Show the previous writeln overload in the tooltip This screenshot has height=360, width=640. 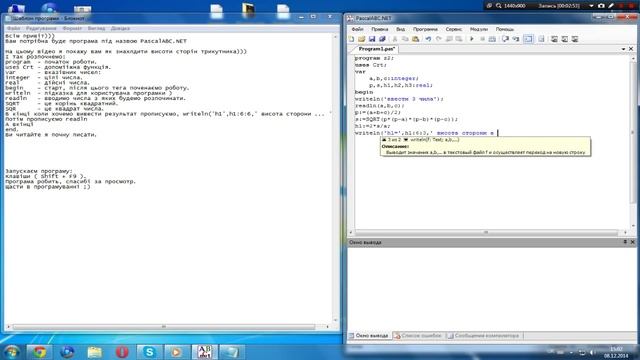[384, 140]
